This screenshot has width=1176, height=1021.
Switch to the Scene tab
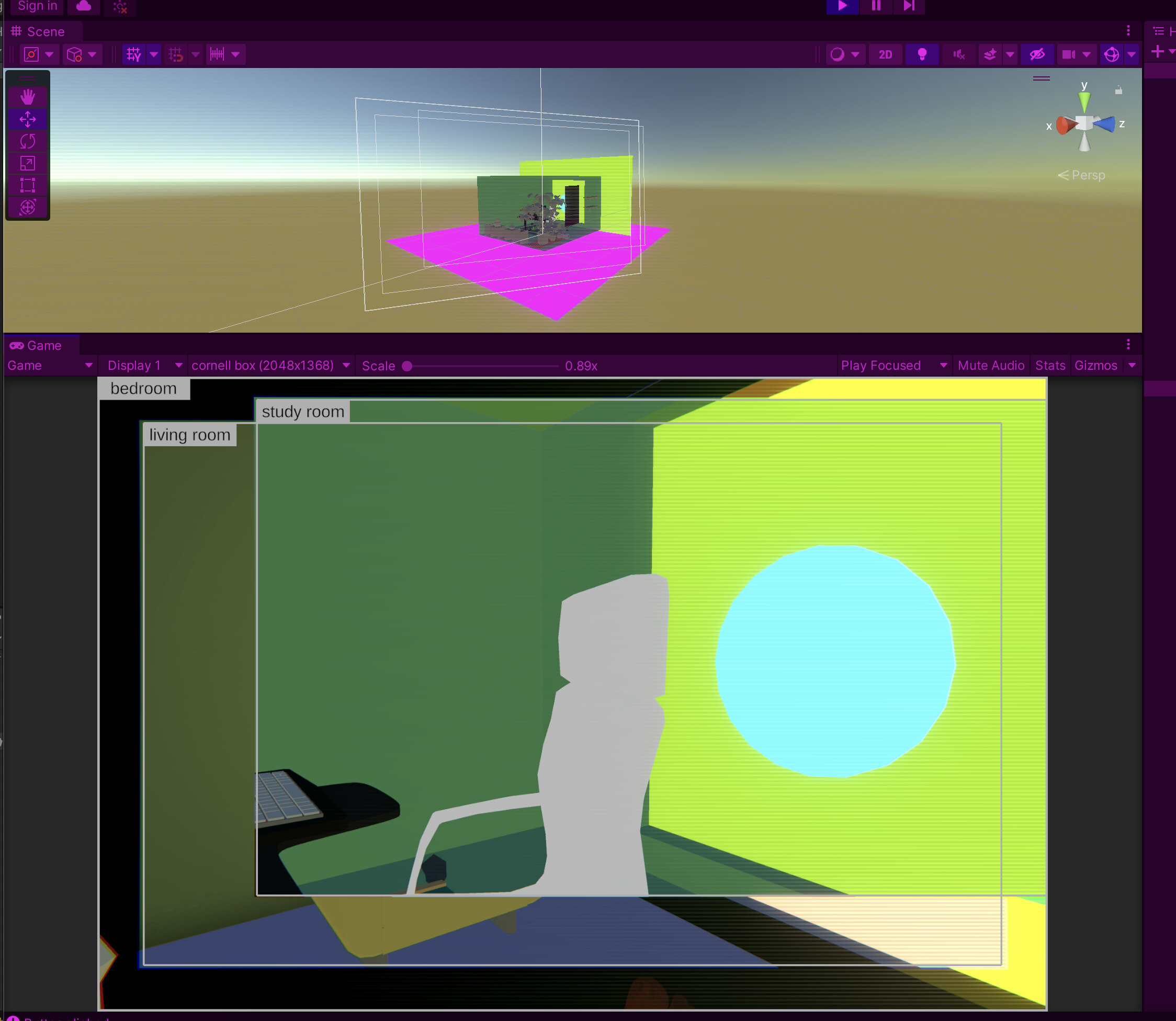pyautogui.click(x=39, y=32)
